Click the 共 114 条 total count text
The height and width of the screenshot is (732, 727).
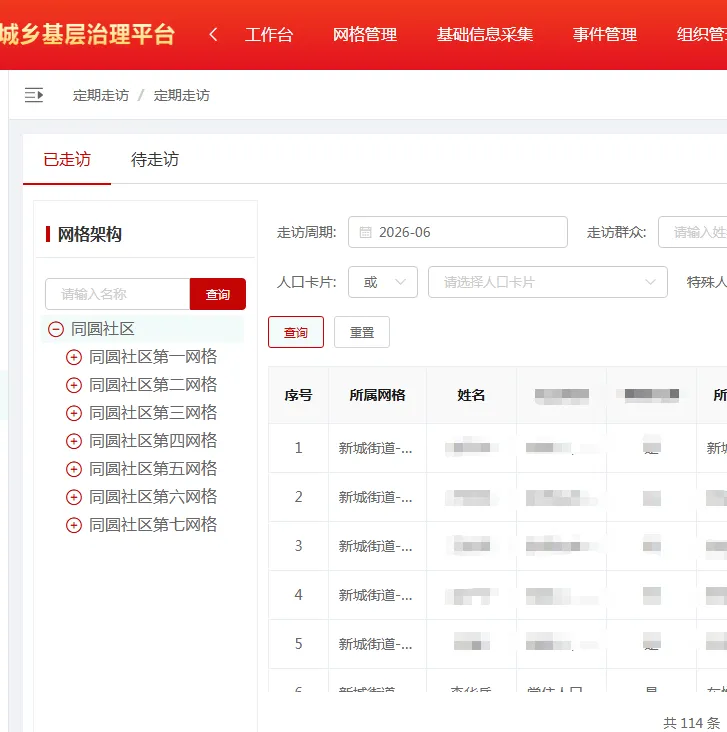[692, 723]
